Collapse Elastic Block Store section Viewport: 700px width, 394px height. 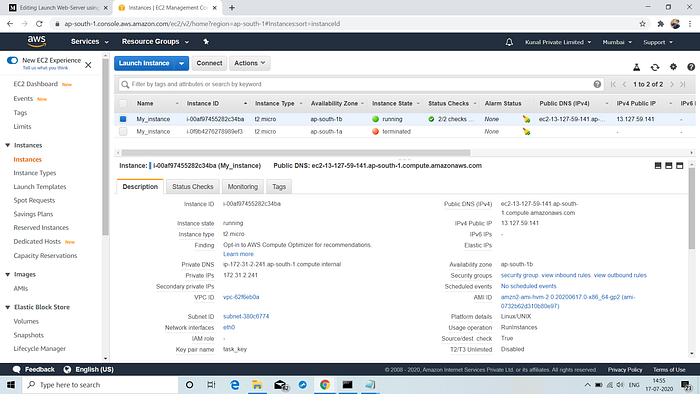coord(8,307)
